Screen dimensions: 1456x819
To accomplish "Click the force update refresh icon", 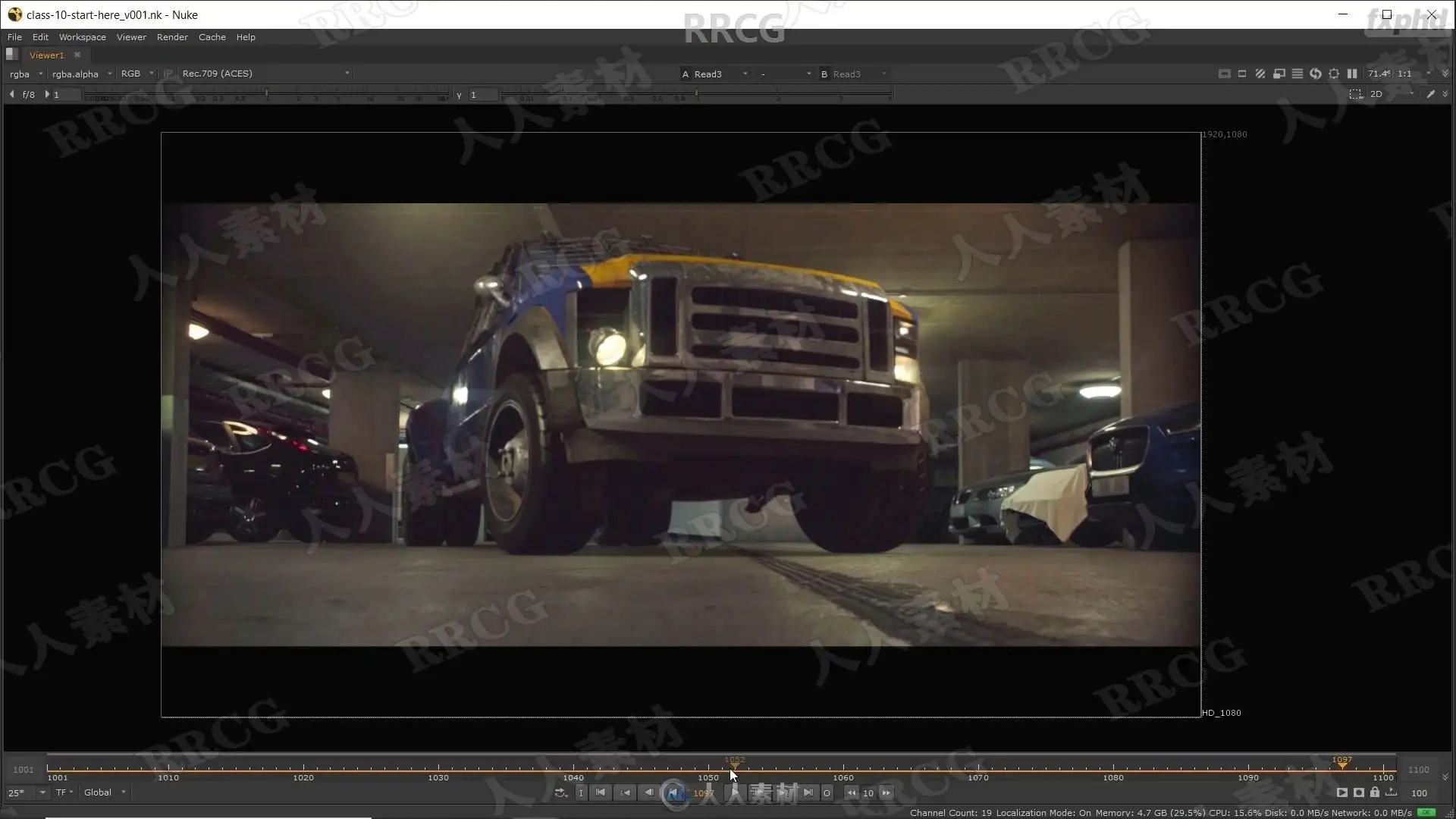I will (1316, 74).
